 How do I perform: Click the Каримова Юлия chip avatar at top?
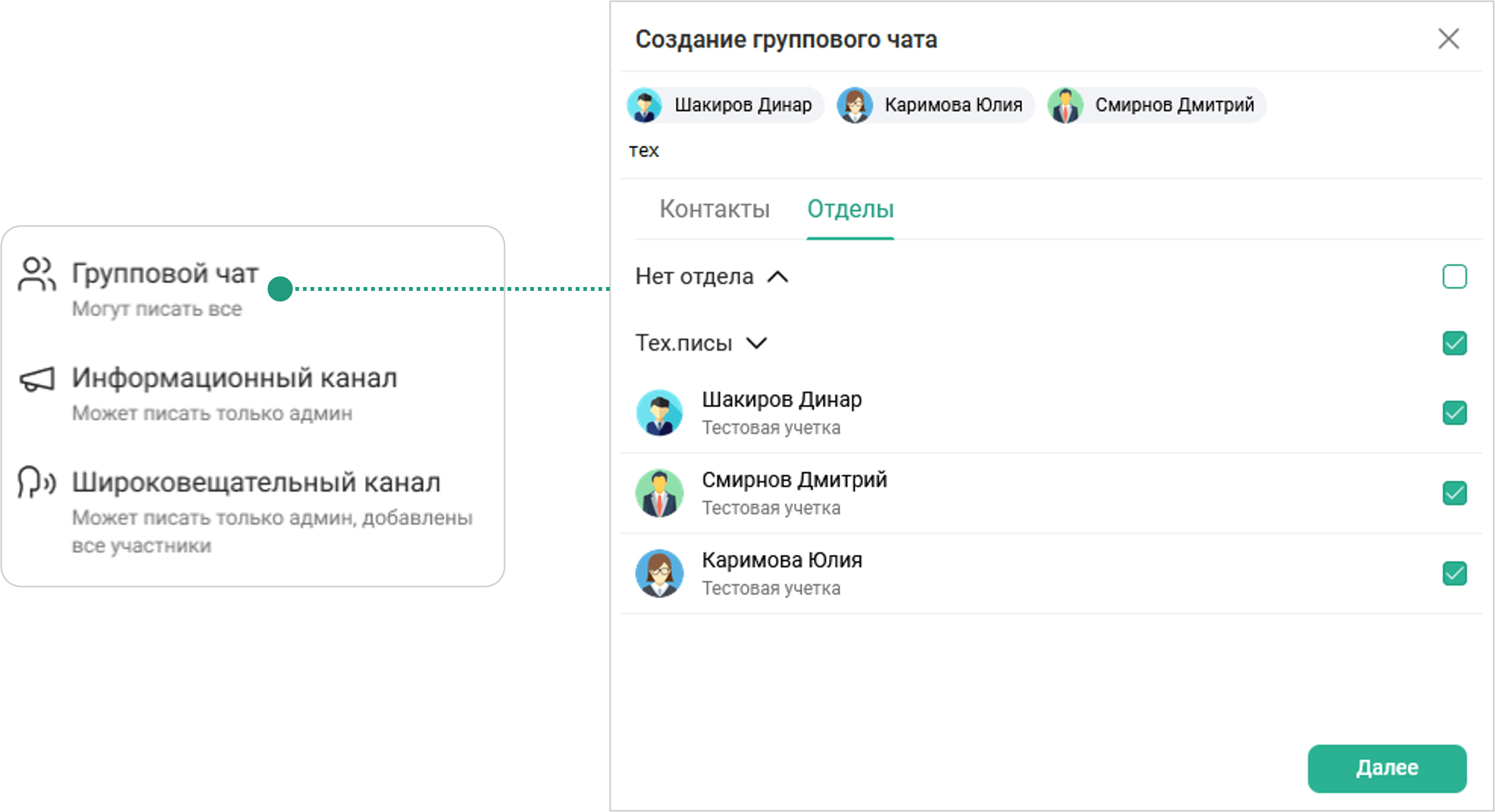click(855, 105)
